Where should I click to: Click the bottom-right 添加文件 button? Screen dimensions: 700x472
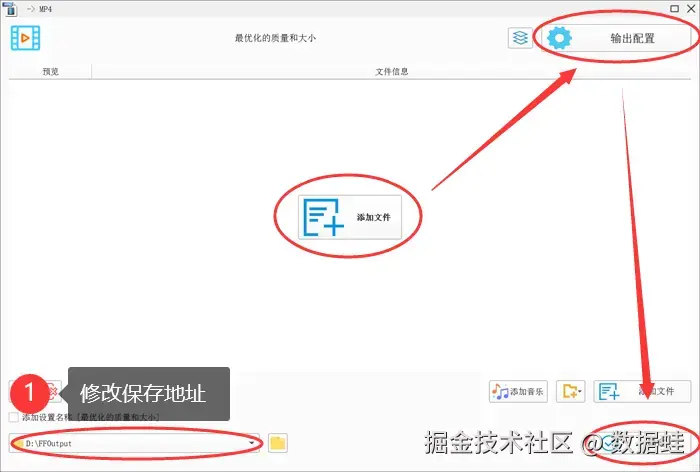tap(642, 392)
